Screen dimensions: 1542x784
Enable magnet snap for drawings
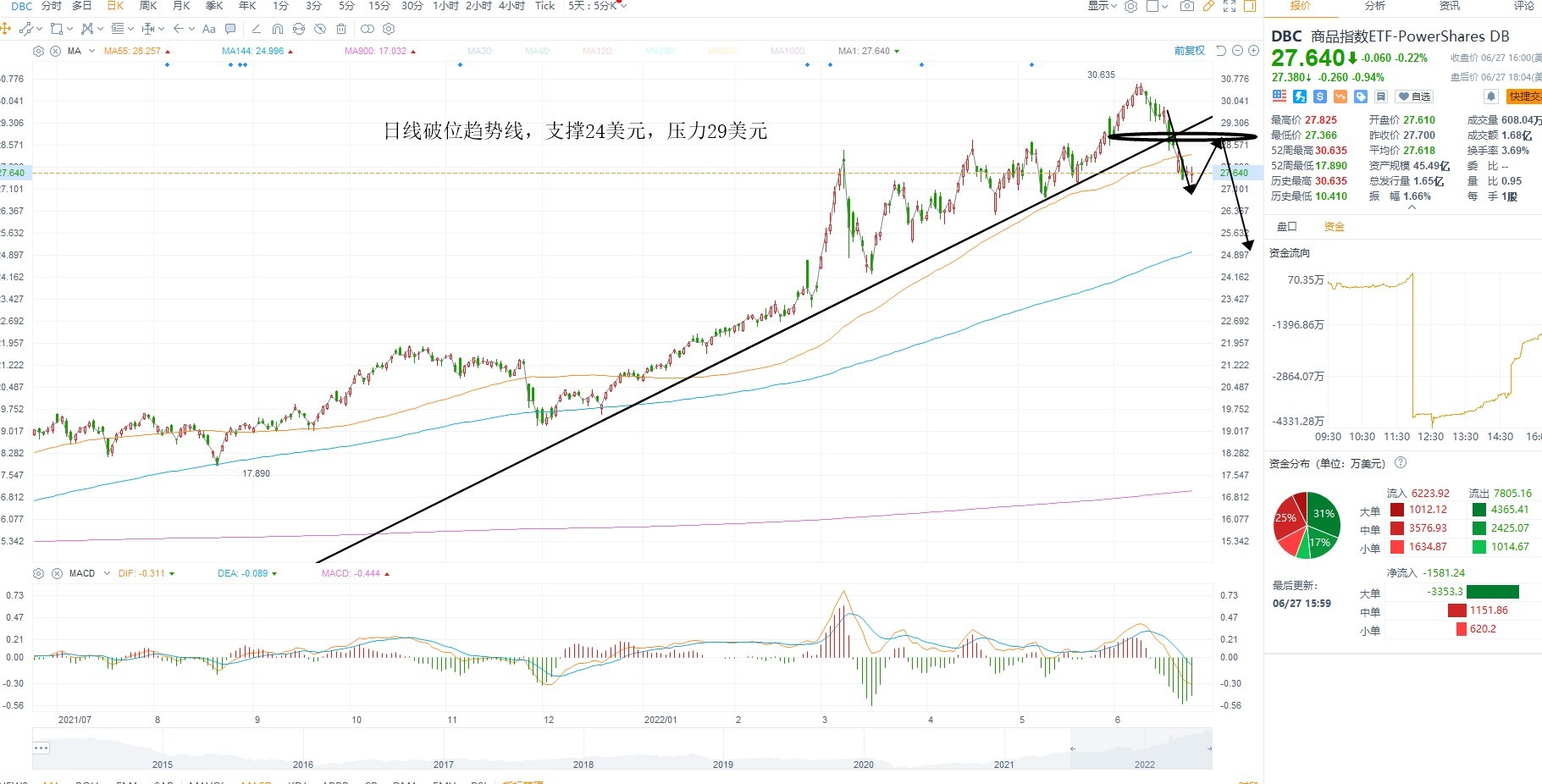coord(278,29)
